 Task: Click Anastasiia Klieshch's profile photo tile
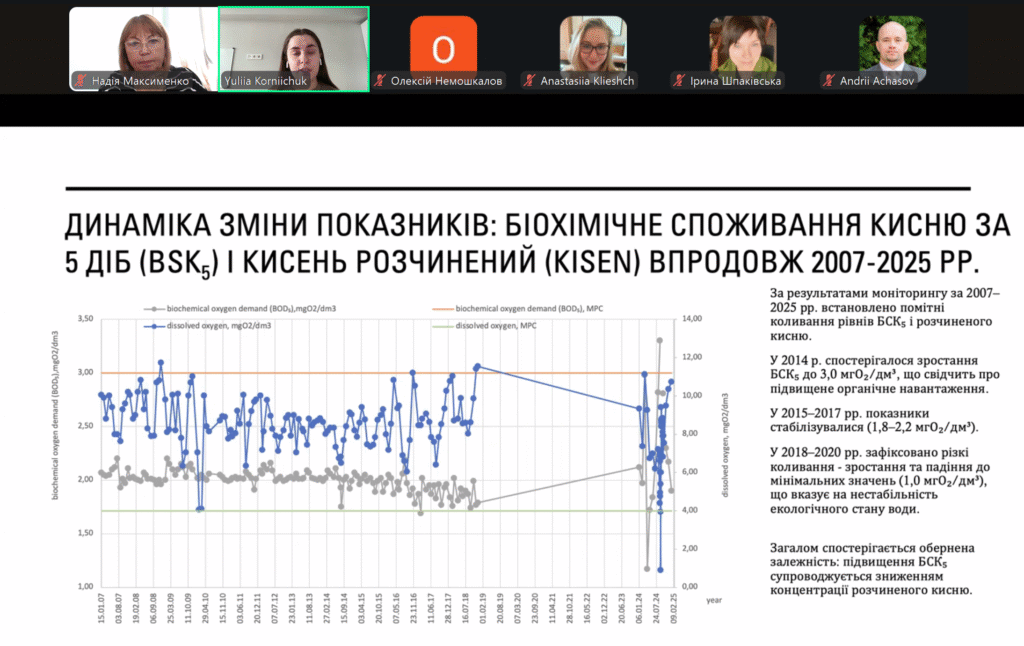[593, 44]
